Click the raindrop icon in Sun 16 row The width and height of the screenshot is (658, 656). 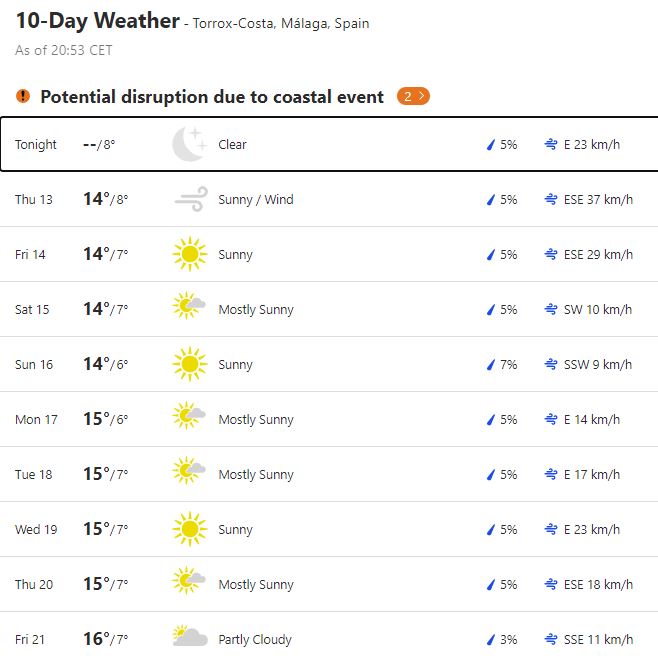click(491, 365)
